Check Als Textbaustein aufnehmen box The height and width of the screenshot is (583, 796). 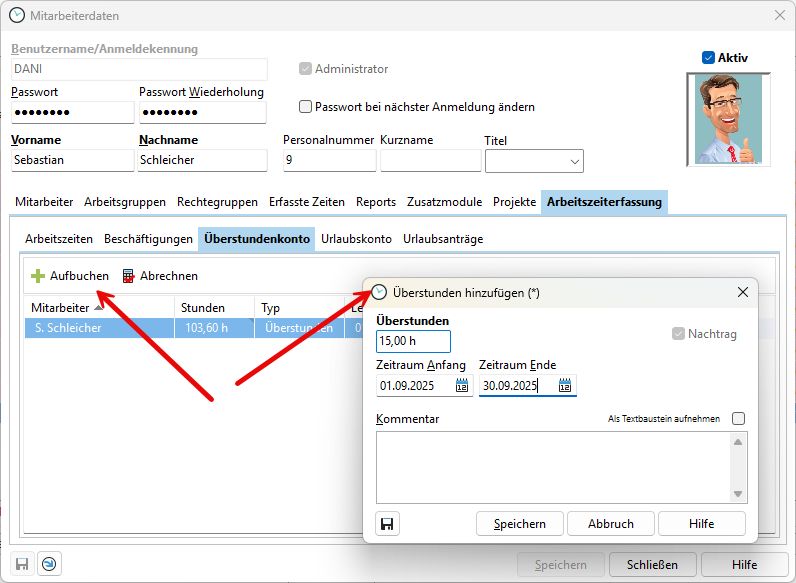[x=738, y=419]
